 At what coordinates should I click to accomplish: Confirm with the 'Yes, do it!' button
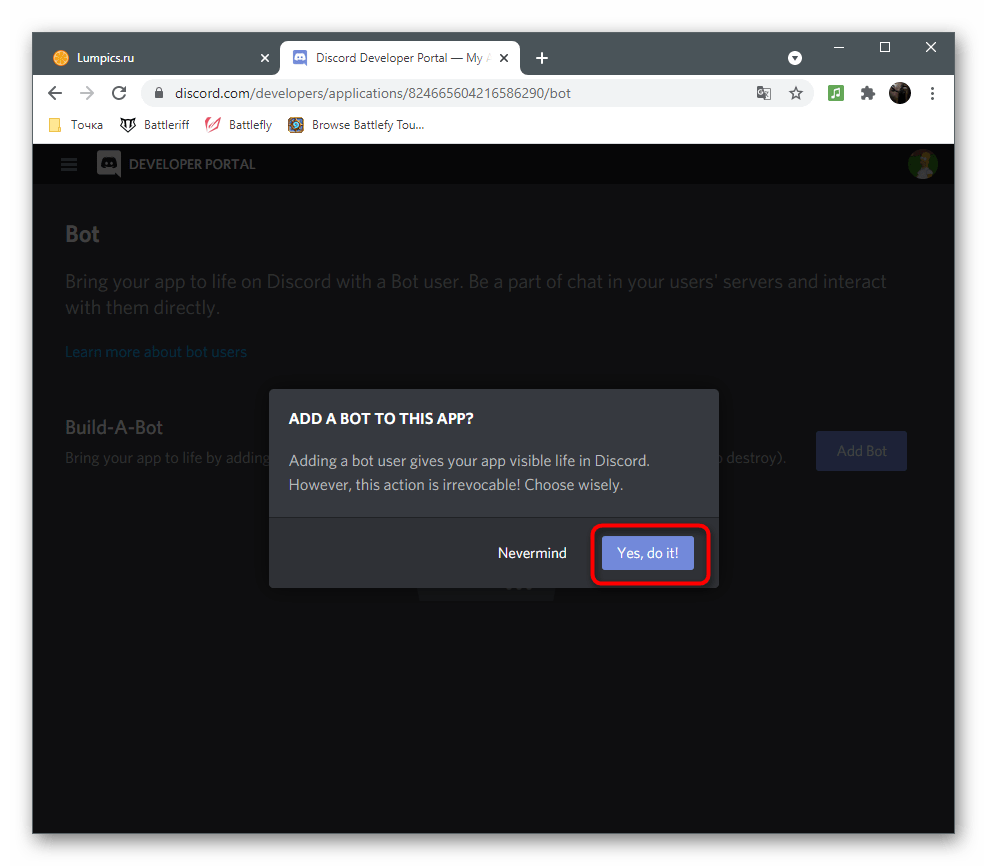point(647,553)
